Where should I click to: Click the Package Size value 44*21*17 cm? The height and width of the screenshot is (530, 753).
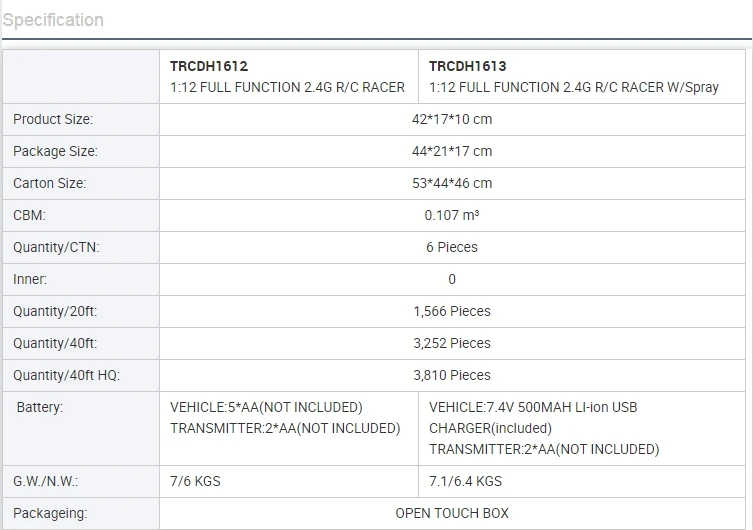[x=452, y=151]
